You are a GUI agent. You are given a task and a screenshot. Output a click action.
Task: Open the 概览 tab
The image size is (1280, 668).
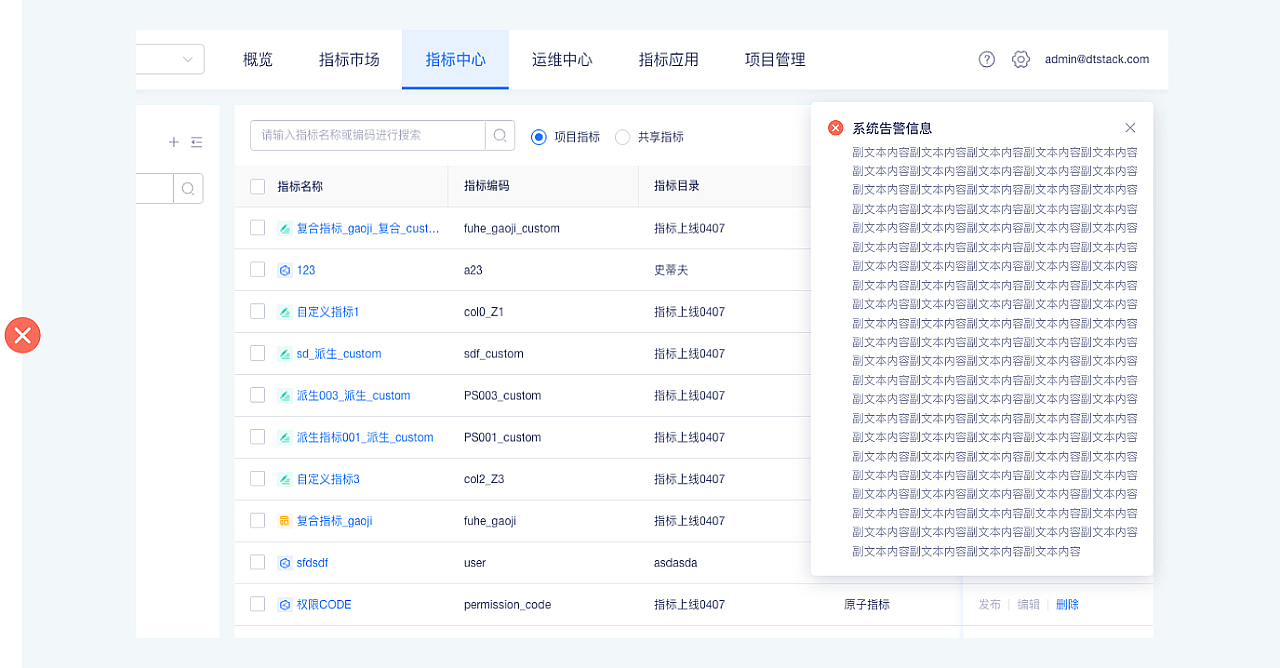(258, 59)
